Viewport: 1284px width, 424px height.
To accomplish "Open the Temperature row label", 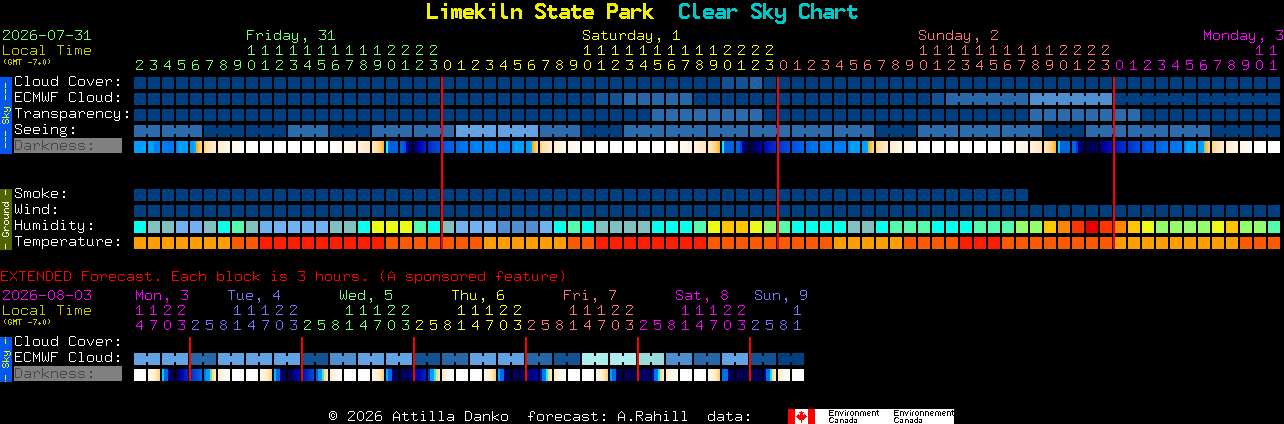I will point(68,242).
